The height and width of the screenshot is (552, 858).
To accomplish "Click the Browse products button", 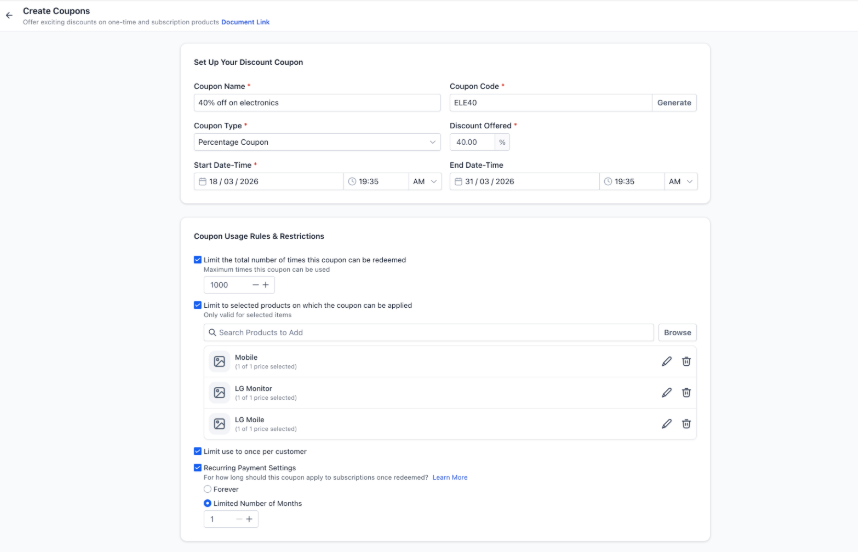I will point(677,332).
